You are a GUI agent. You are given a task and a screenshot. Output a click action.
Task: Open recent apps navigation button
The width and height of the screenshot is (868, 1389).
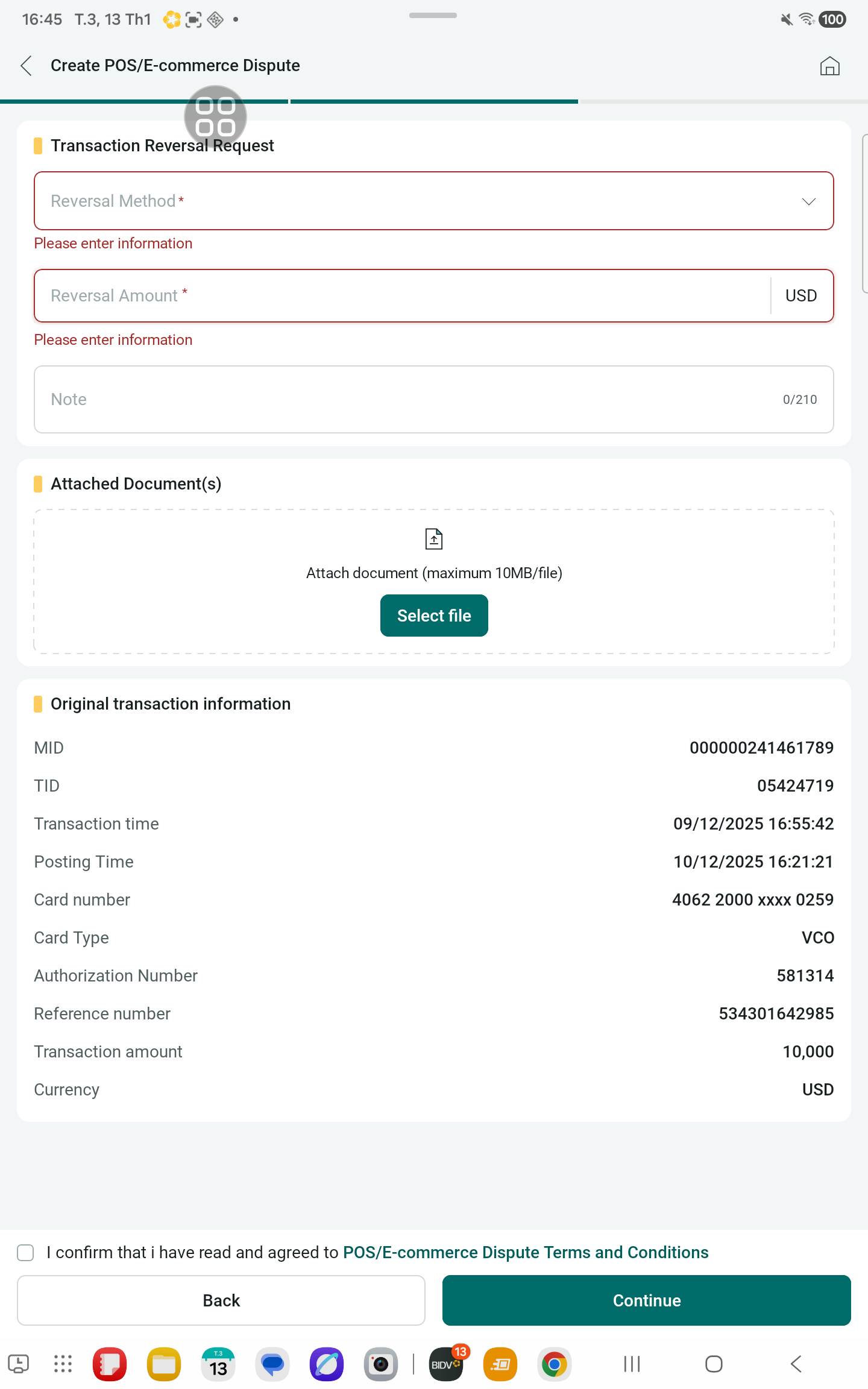pyautogui.click(x=632, y=1364)
